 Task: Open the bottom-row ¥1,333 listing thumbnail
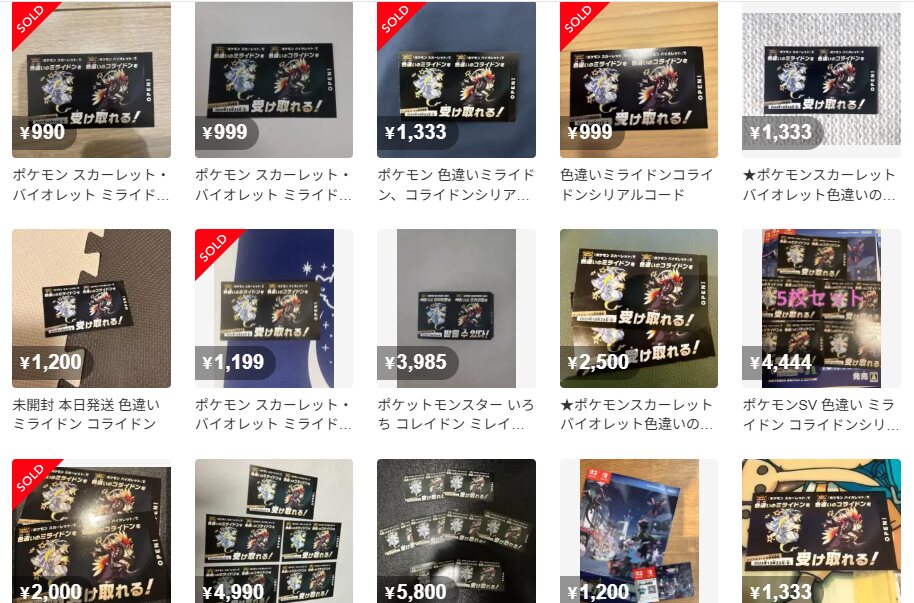tap(821, 531)
